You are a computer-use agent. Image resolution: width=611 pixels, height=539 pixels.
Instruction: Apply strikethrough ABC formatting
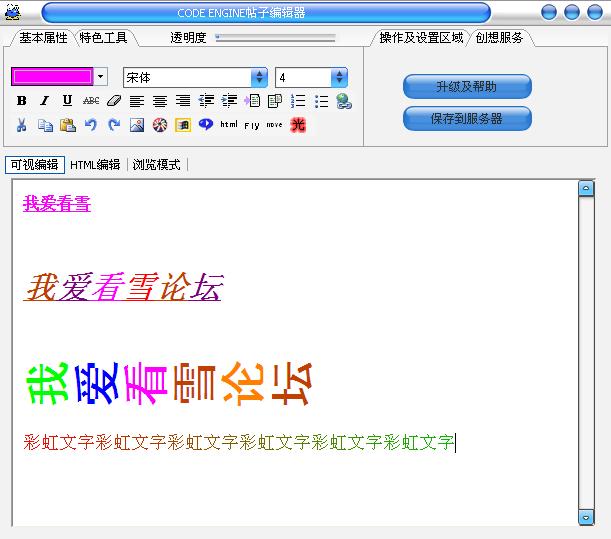click(x=91, y=101)
